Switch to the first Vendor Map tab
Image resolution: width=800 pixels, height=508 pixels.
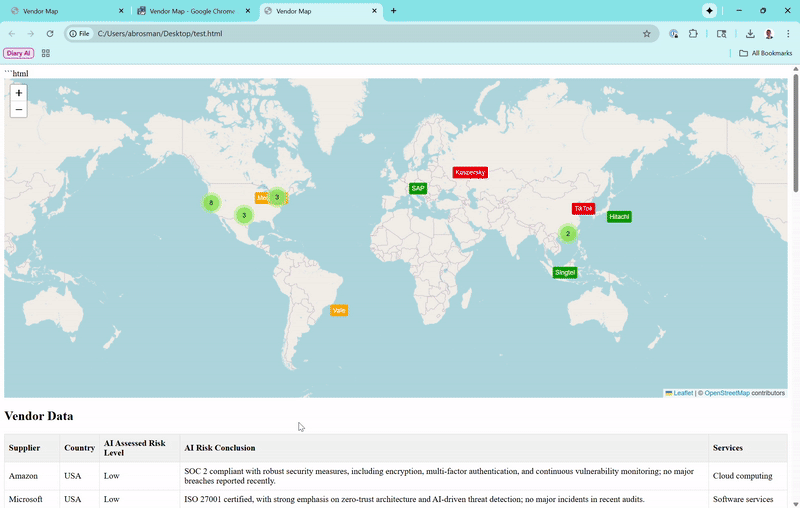pyautogui.click(x=66, y=11)
